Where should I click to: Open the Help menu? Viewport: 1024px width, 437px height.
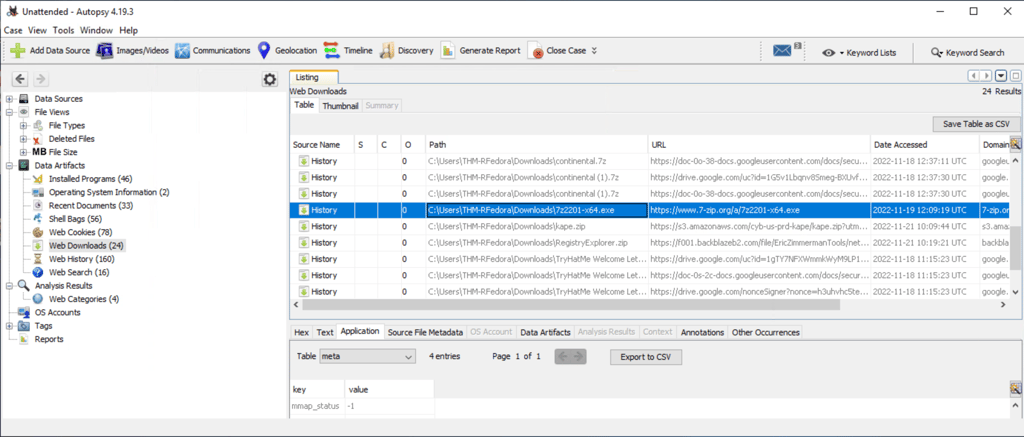(x=129, y=30)
